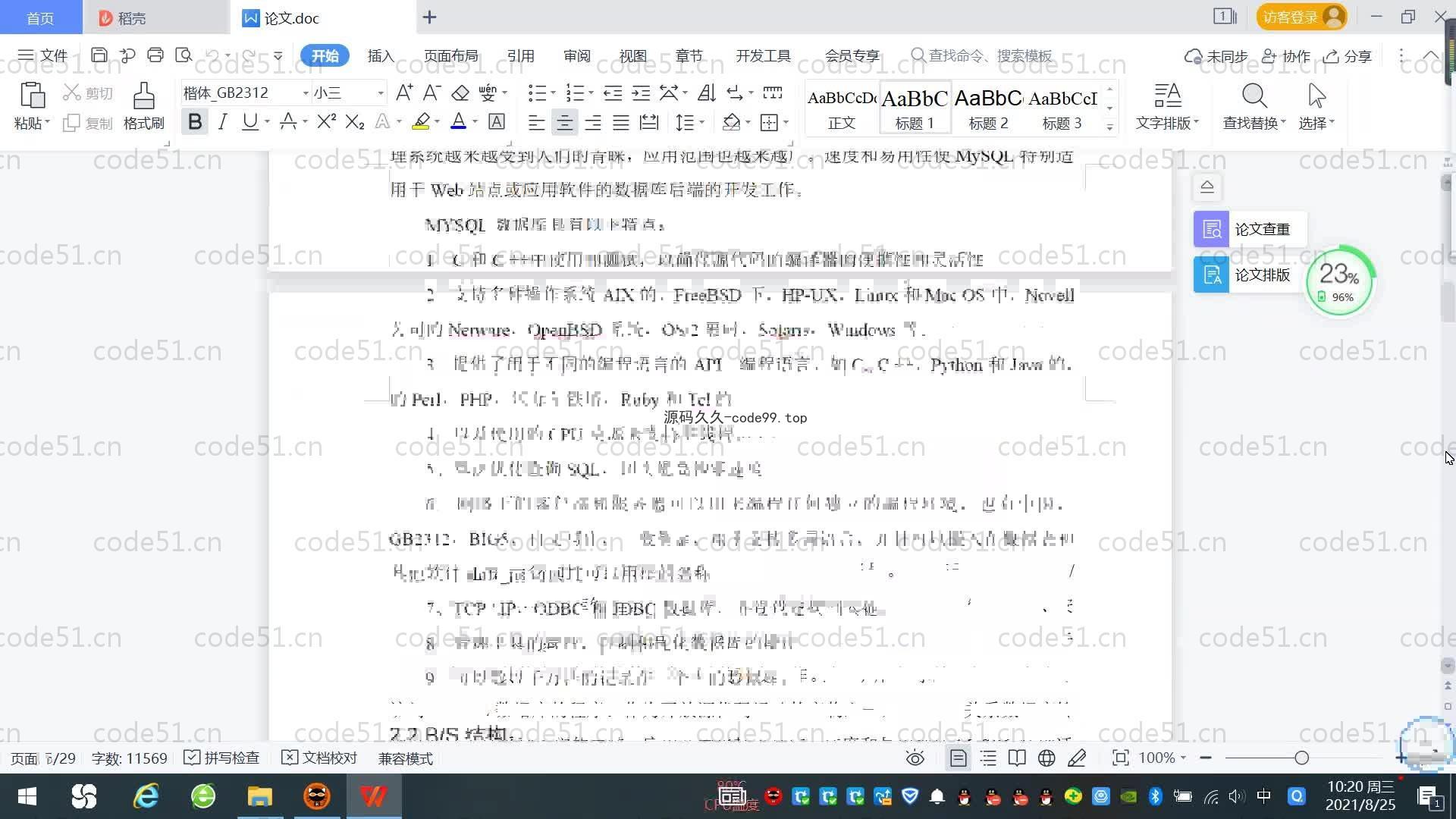Toggle strikethrough text formatting
Image resolution: width=1456 pixels, height=819 pixels.
coord(288,121)
